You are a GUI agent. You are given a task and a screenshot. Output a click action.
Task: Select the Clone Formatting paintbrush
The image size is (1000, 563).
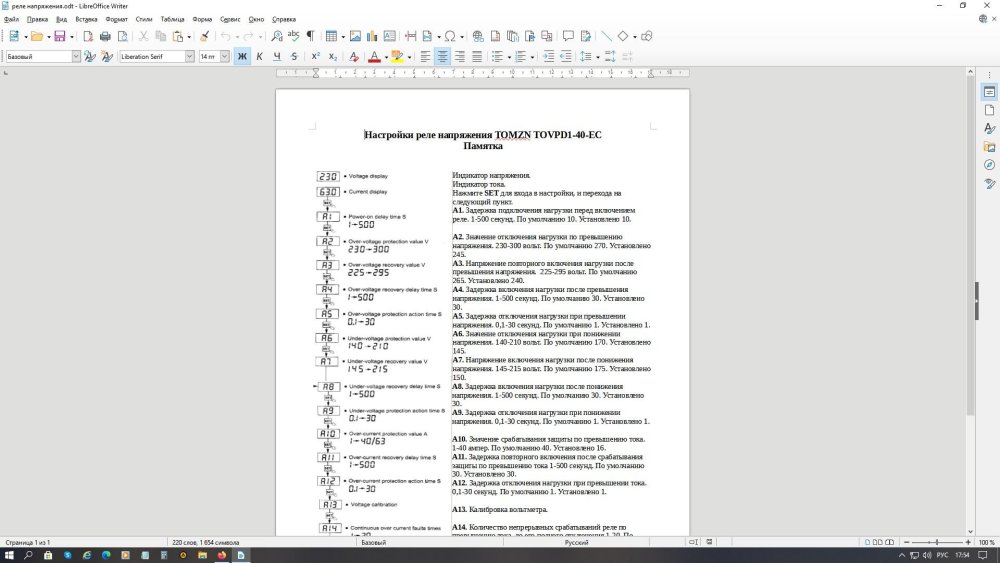tap(204, 36)
